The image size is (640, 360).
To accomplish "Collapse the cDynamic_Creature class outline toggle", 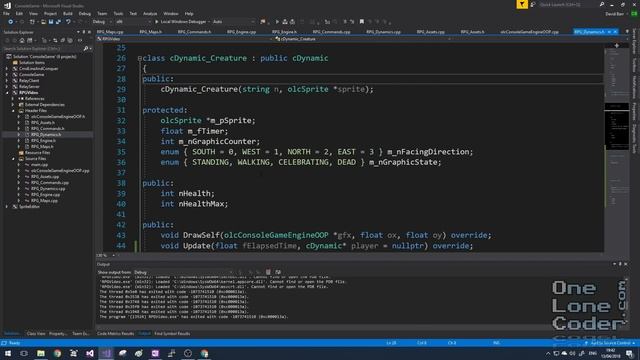I will [140, 58].
